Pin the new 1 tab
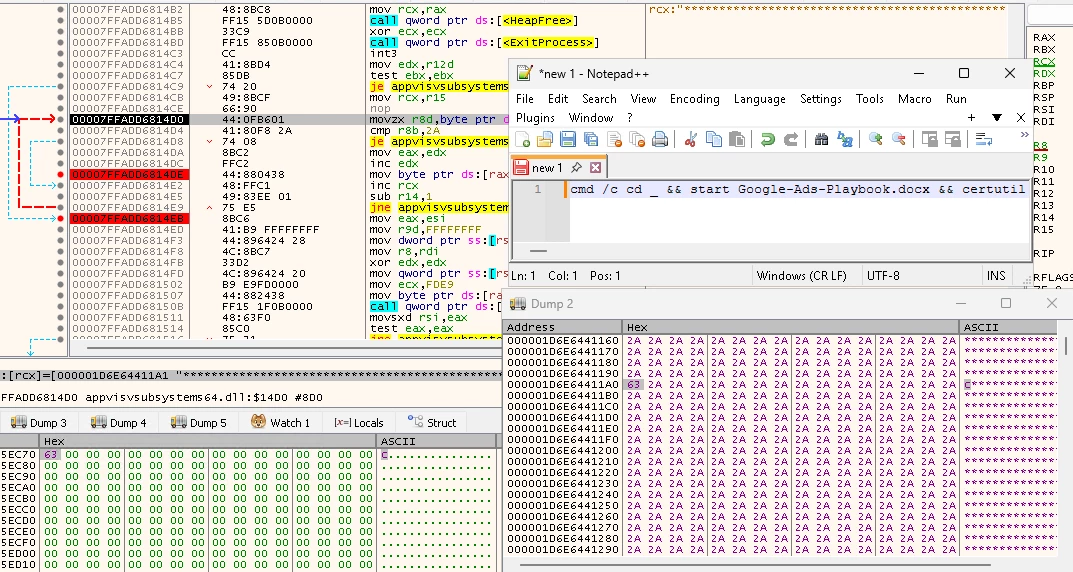Viewport: 1073px width, 572px height. coord(576,168)
